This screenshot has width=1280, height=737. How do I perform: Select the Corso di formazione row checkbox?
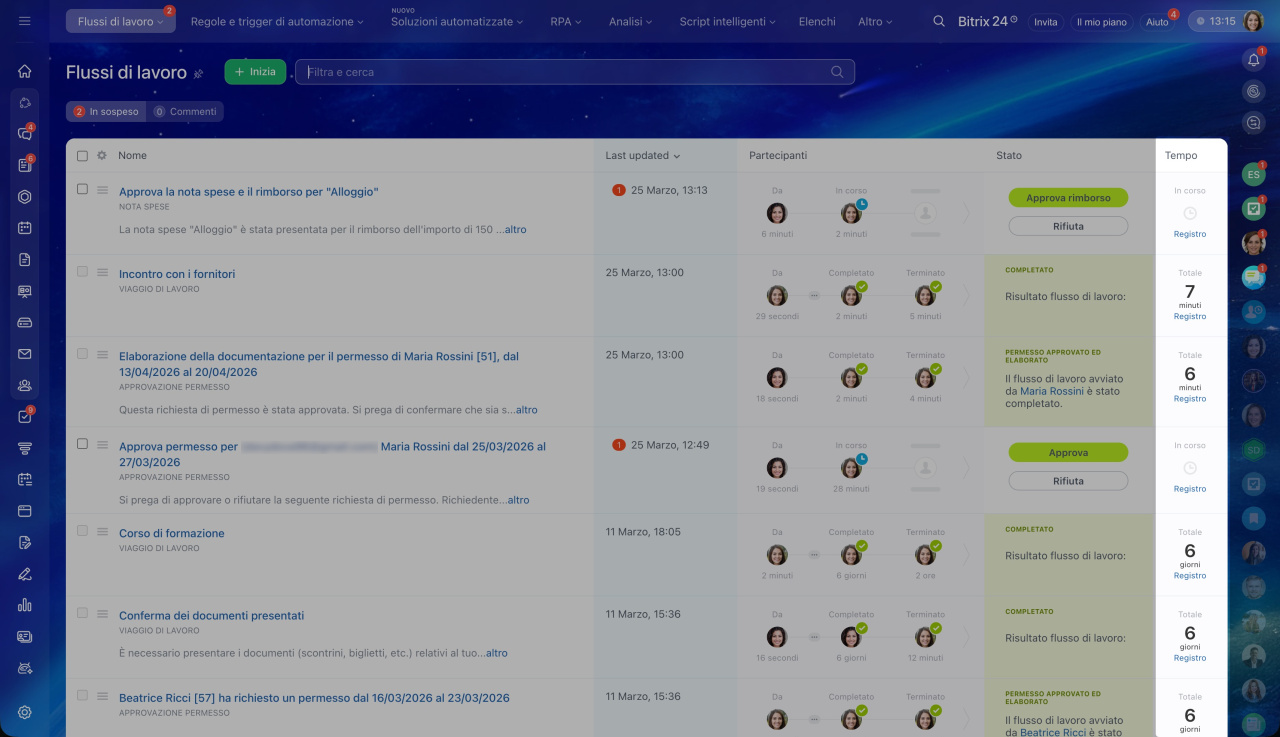click(x=83, y=531)
